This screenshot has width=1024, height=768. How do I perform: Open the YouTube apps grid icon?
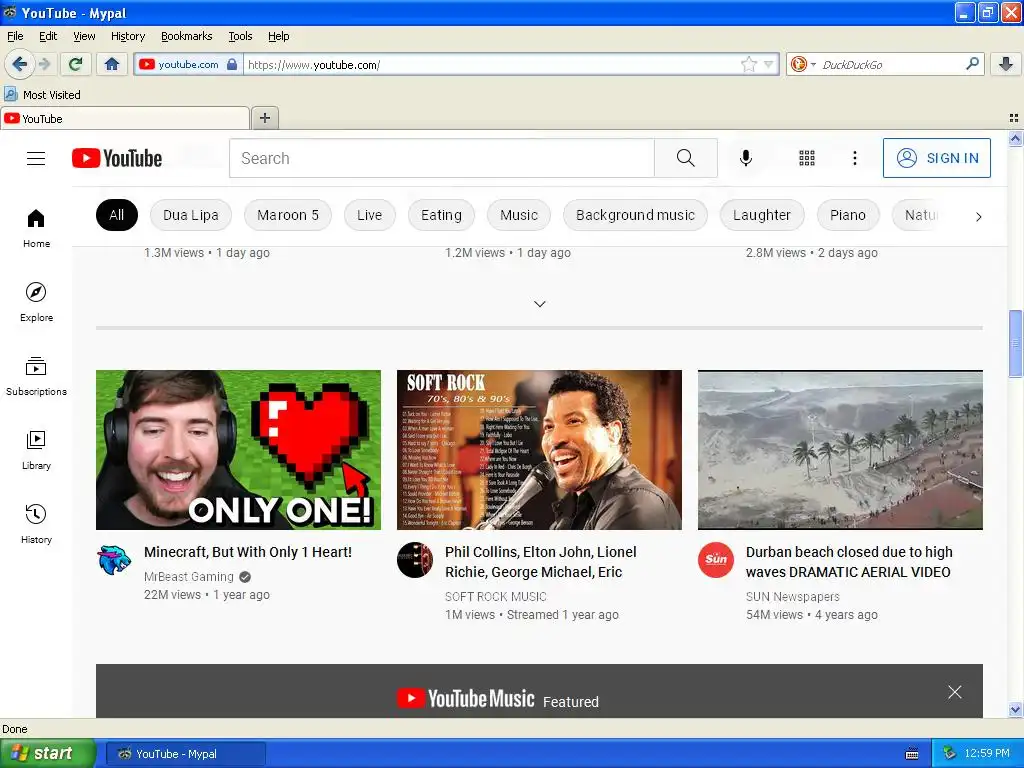point(807,158)
